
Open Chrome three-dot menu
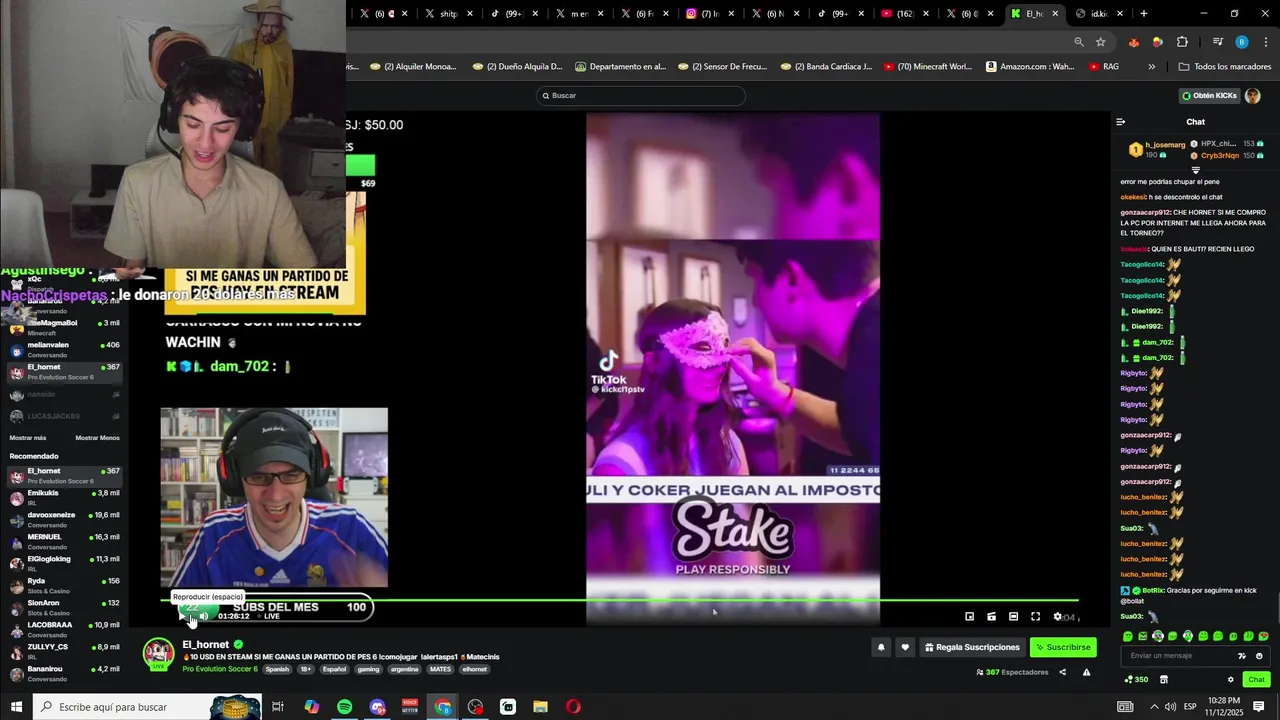[x=1265, y=42]
